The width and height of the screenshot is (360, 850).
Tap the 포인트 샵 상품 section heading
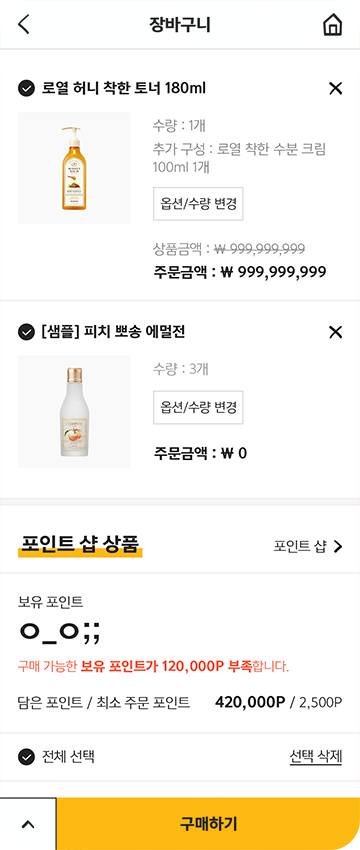click(80, 544)
